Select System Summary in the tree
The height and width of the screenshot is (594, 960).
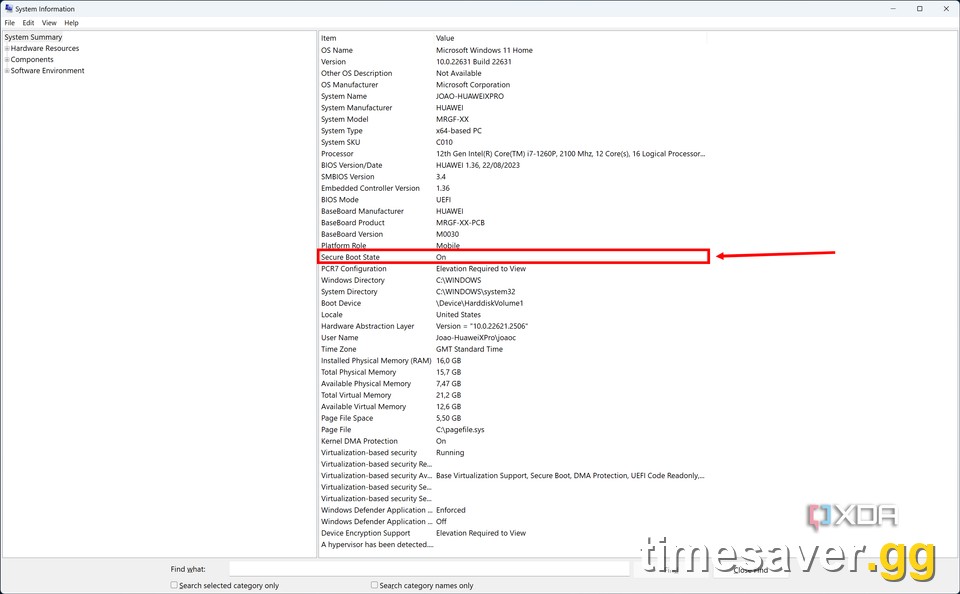[x=33, y=37]
